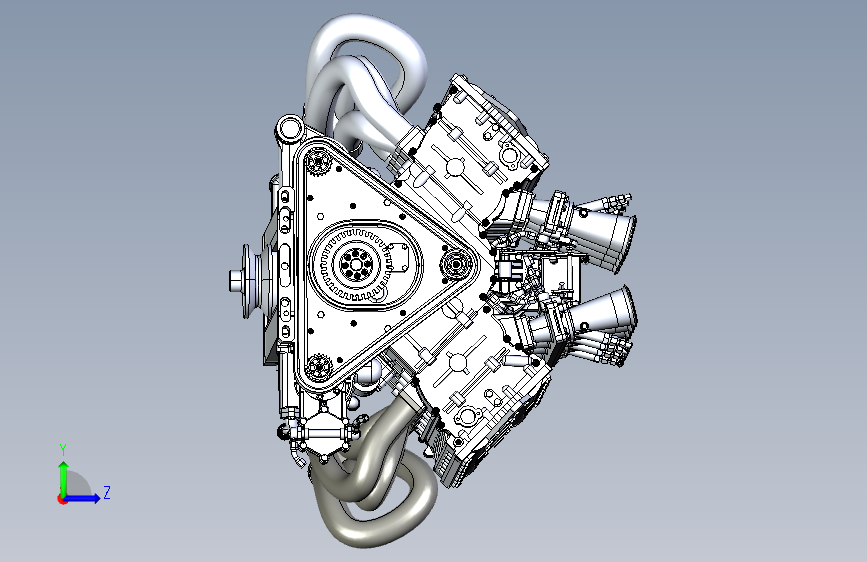Select the top-left sprocket on the cover
The height and width of the screenshot is (562, 867).
pyautogui.click(x=319, y=161)
